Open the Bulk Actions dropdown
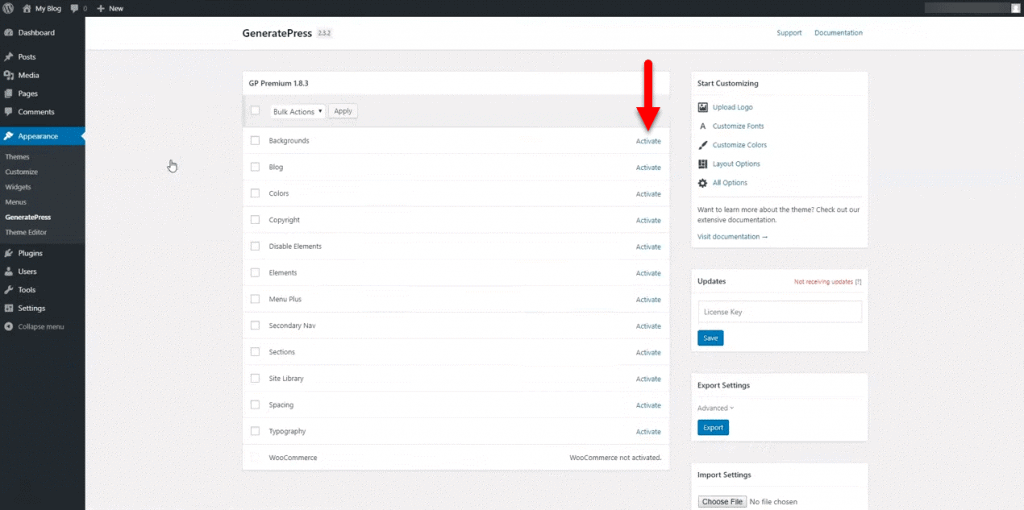This screenshot has width=1024, height=510. (x=297, y=111)
